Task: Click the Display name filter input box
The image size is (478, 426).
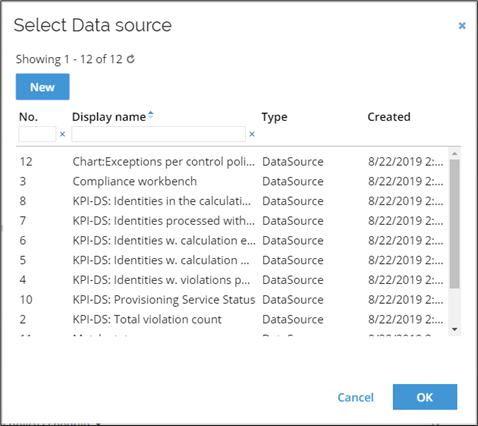Action: click(159, 134)
